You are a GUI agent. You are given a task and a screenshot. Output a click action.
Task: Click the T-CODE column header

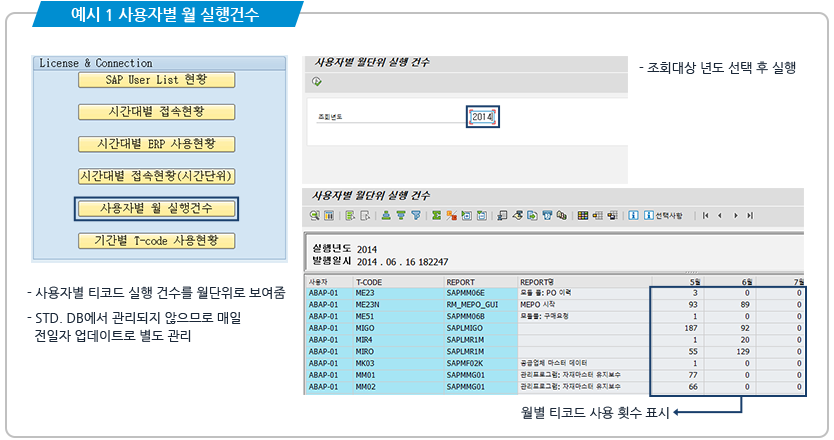[x=398, y=282]
